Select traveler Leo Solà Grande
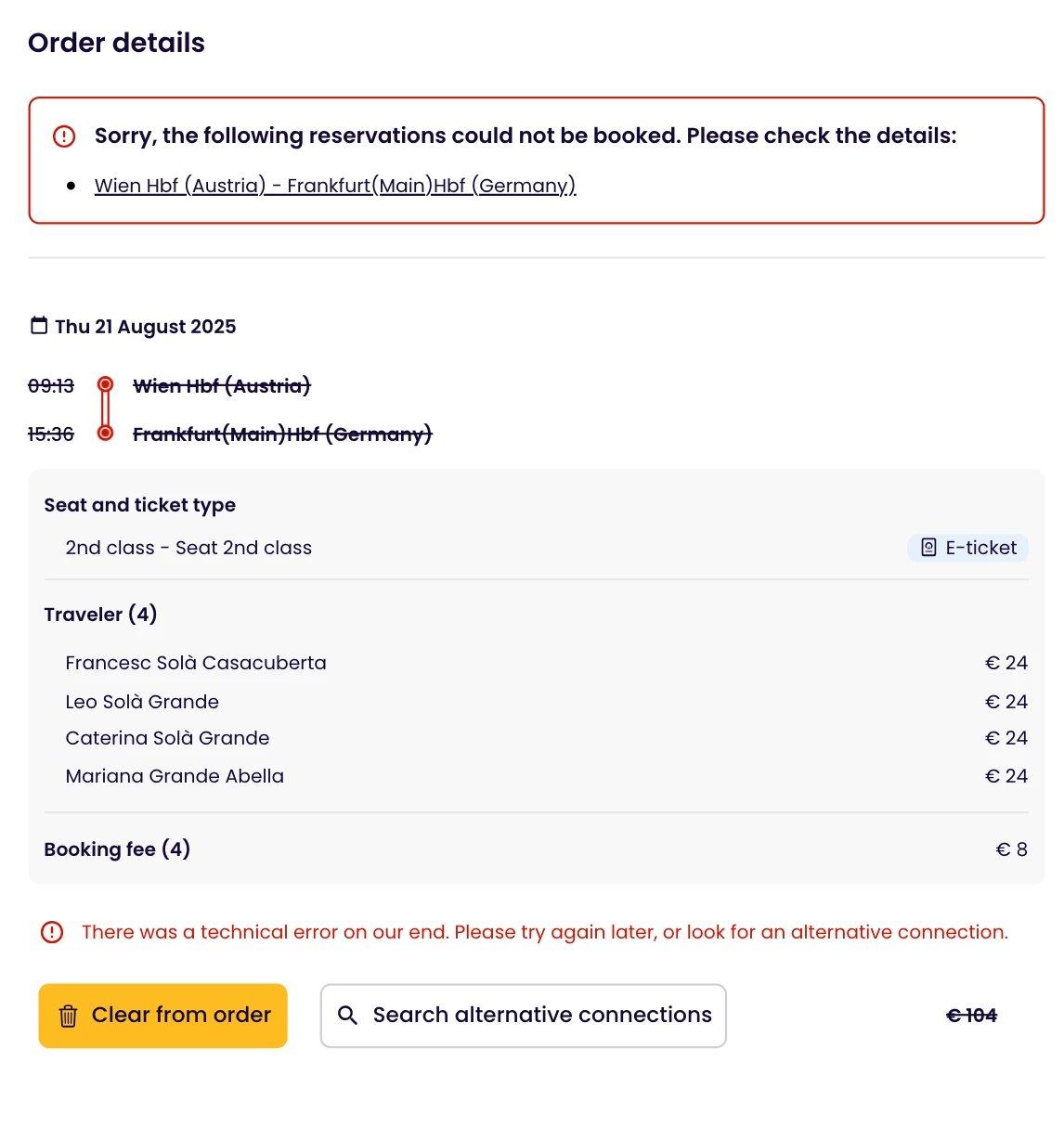This screenshot has height=1140, width=1064. pos(142,702)
